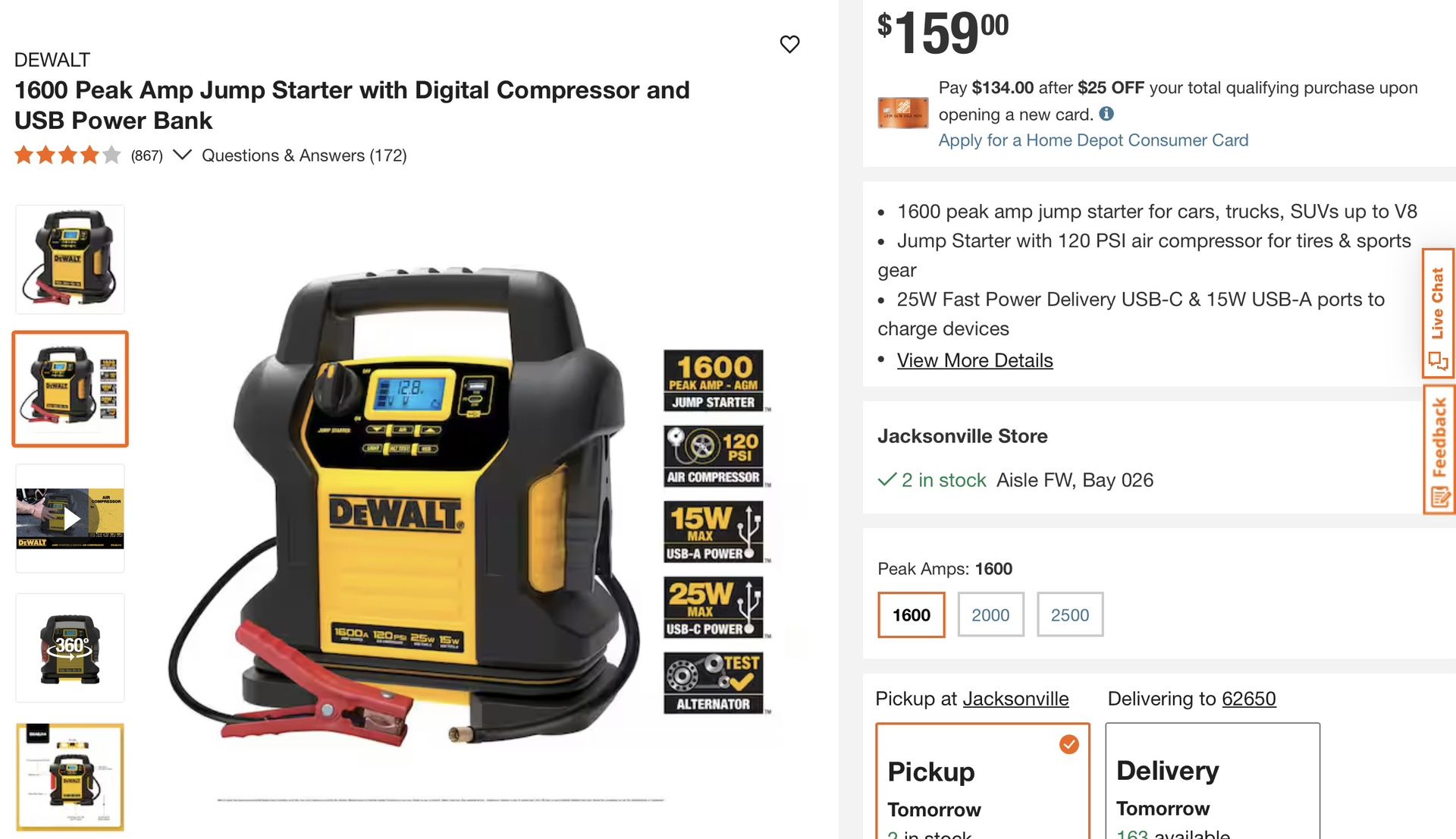Image resolution: width=1456 pixels, height=839 pixels.
Task: Open View More Details link
Action: pyautogui.click(x=974, y=360)
